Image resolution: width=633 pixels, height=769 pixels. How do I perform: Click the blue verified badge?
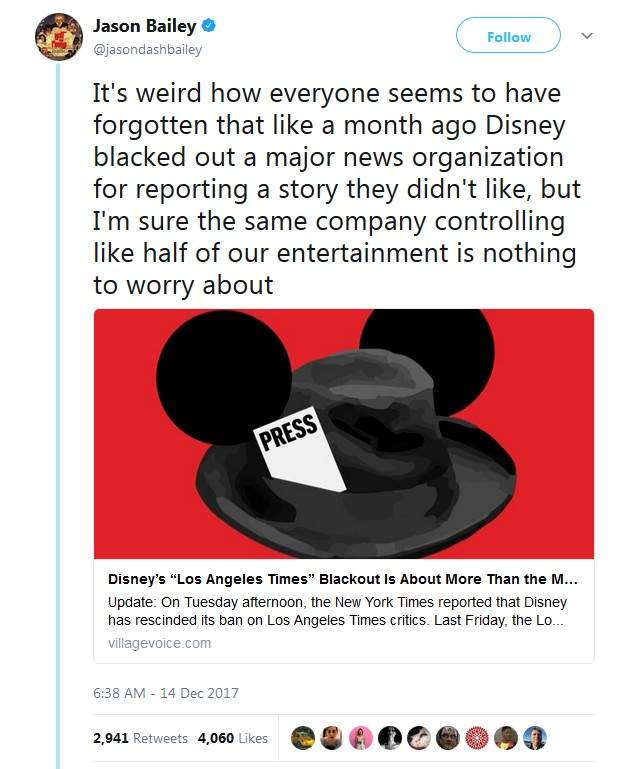[x=208, y=25]
